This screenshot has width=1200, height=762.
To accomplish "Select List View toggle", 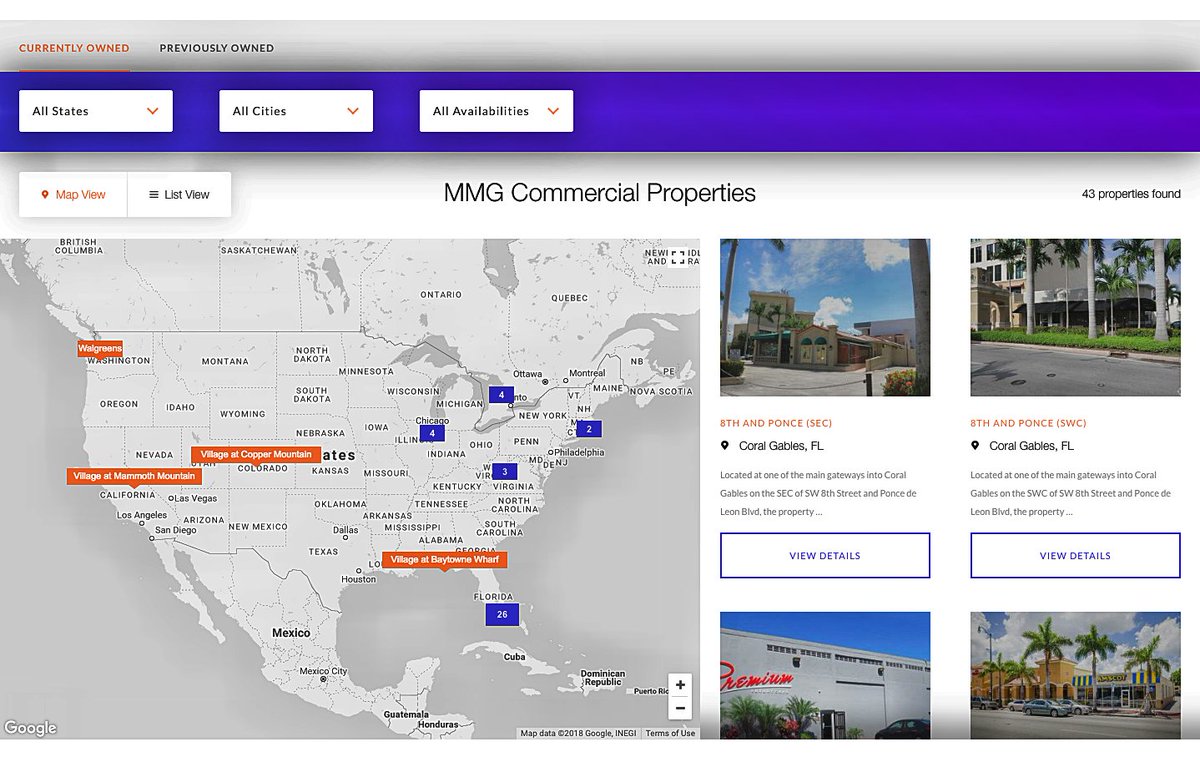I will 179,195.
